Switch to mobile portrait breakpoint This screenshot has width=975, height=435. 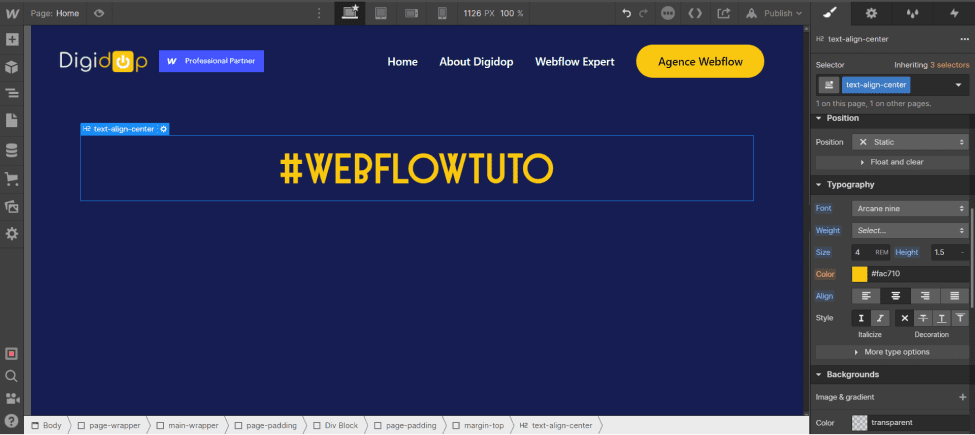(x=442, y=12)
